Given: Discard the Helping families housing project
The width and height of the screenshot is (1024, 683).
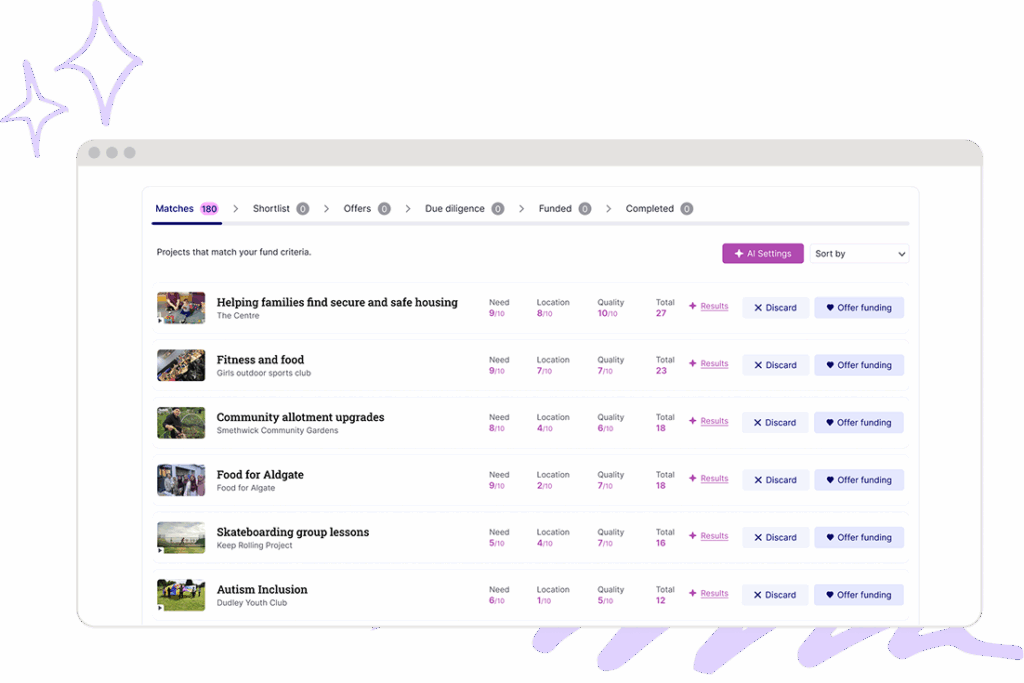Looking at the screenshot, I should (775, 308).
